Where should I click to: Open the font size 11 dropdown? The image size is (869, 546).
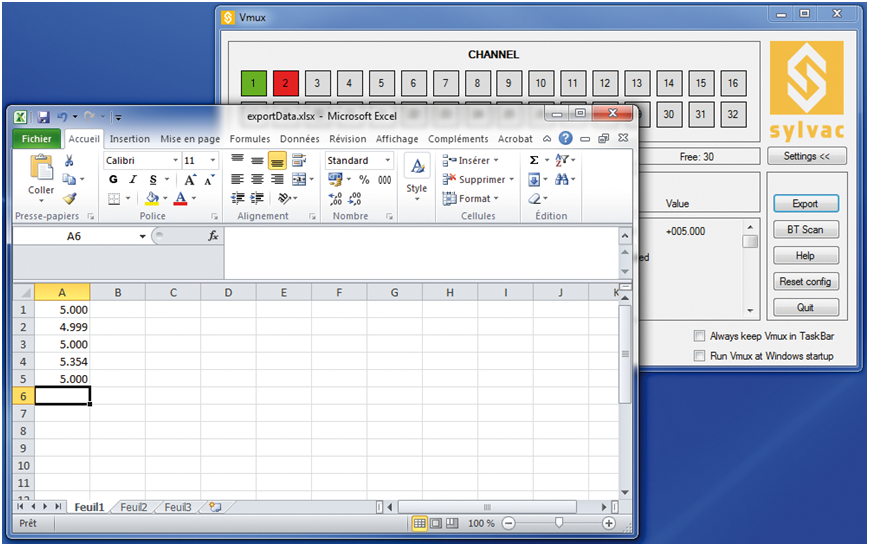(213, 160)
